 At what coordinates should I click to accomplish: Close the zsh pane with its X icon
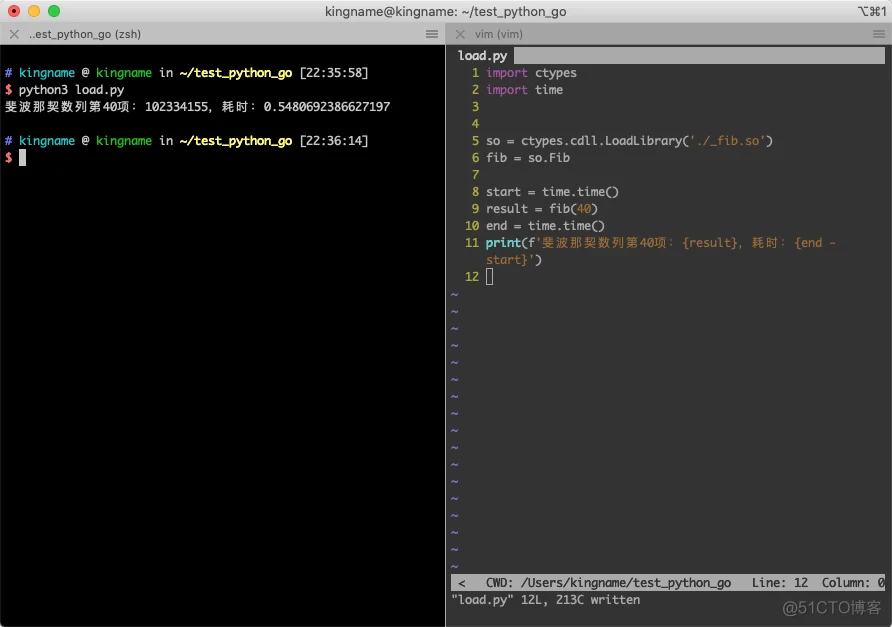[14, 34]
